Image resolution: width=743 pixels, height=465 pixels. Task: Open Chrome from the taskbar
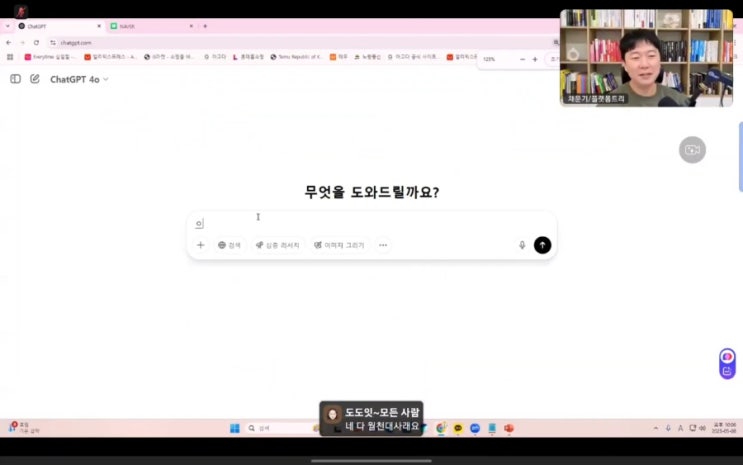pos(441,428)
